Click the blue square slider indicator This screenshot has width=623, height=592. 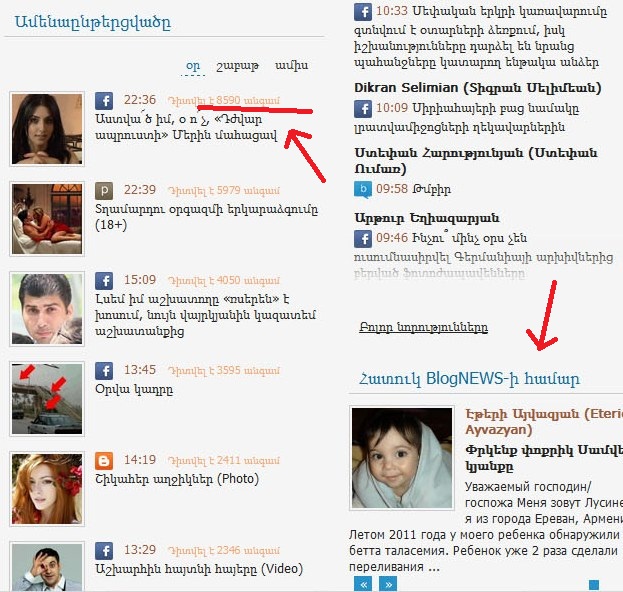594,585
